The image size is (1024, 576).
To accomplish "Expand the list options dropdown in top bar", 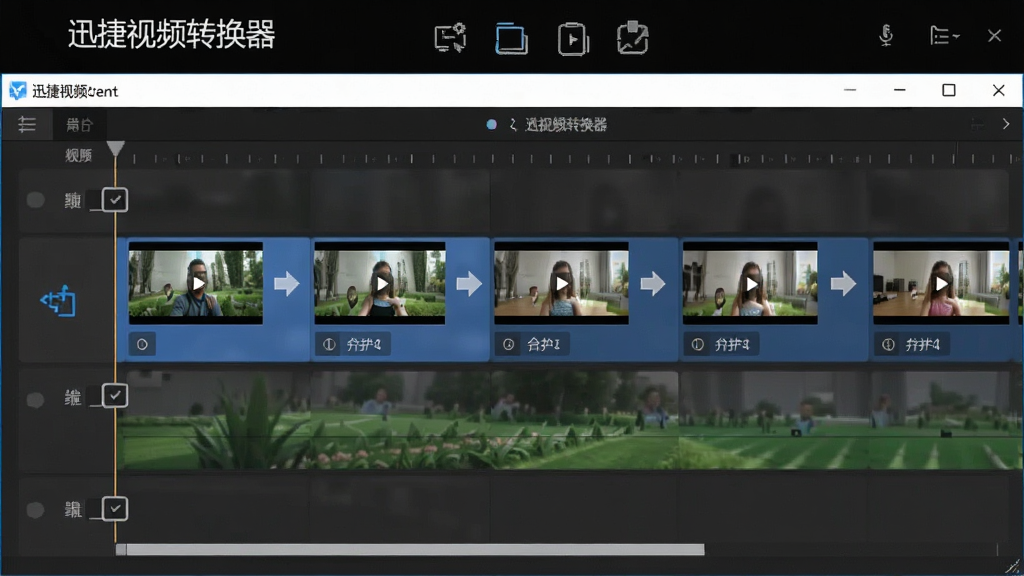I will click(944, 35).
